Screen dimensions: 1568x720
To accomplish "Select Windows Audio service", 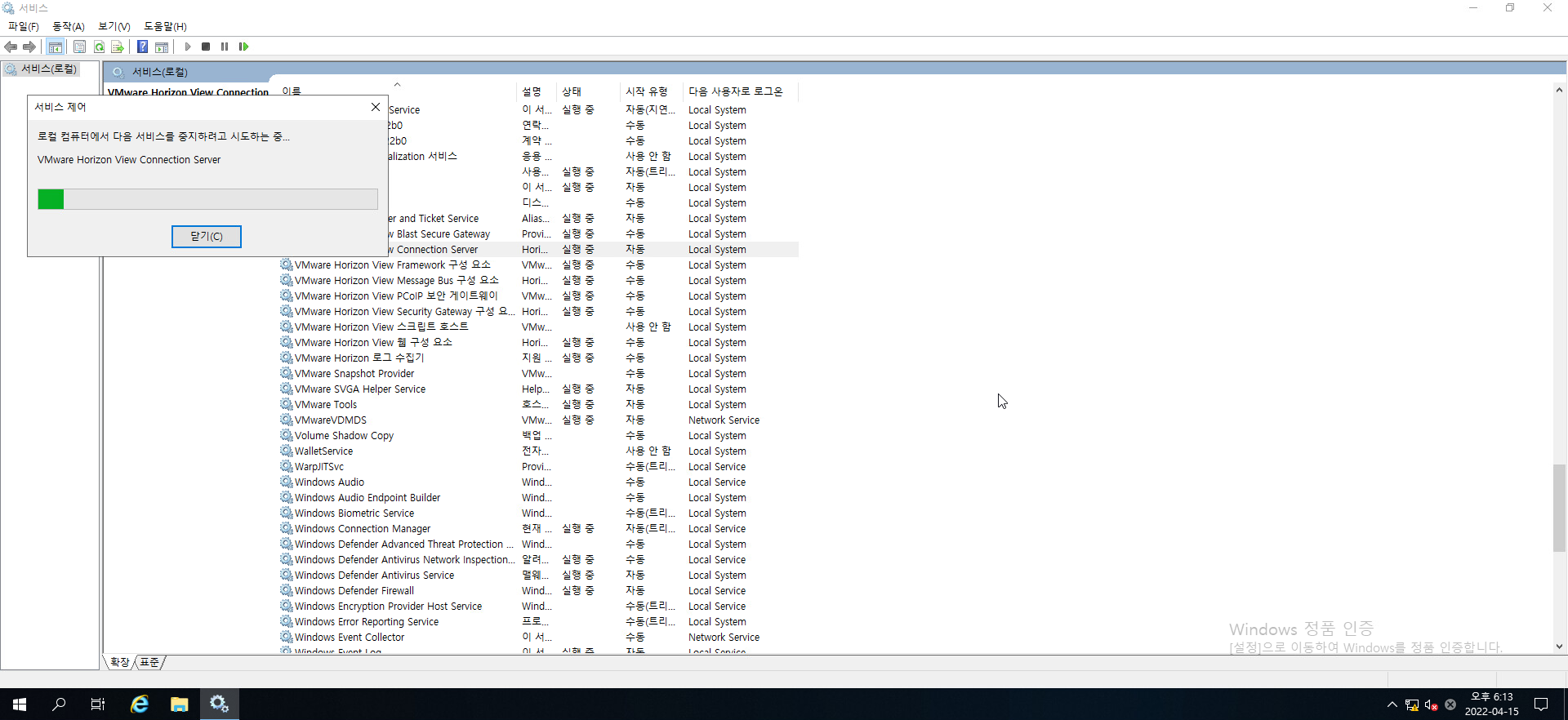I will point(539,482).
